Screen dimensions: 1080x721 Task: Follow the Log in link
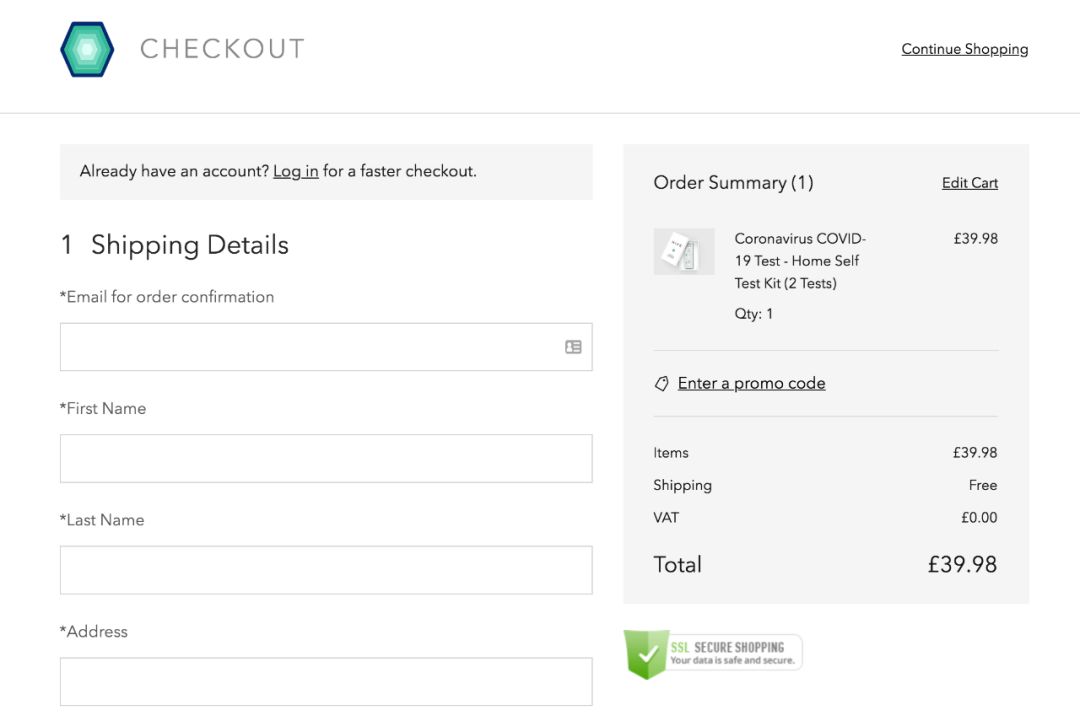[x=295, y=171]
